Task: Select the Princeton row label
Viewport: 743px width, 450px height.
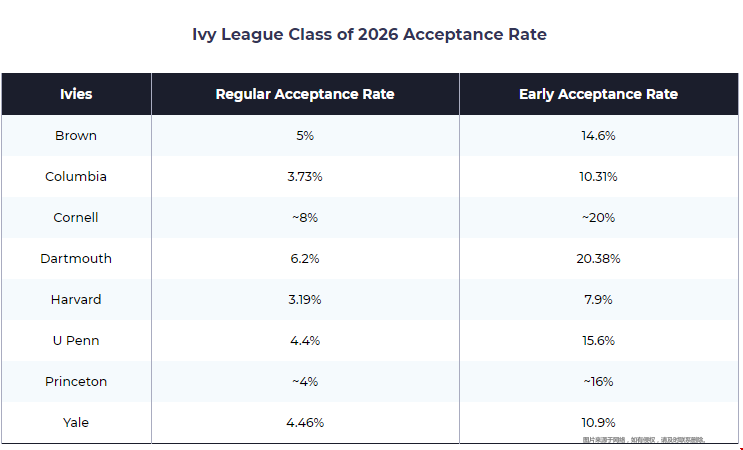Action: click(76, 381)
